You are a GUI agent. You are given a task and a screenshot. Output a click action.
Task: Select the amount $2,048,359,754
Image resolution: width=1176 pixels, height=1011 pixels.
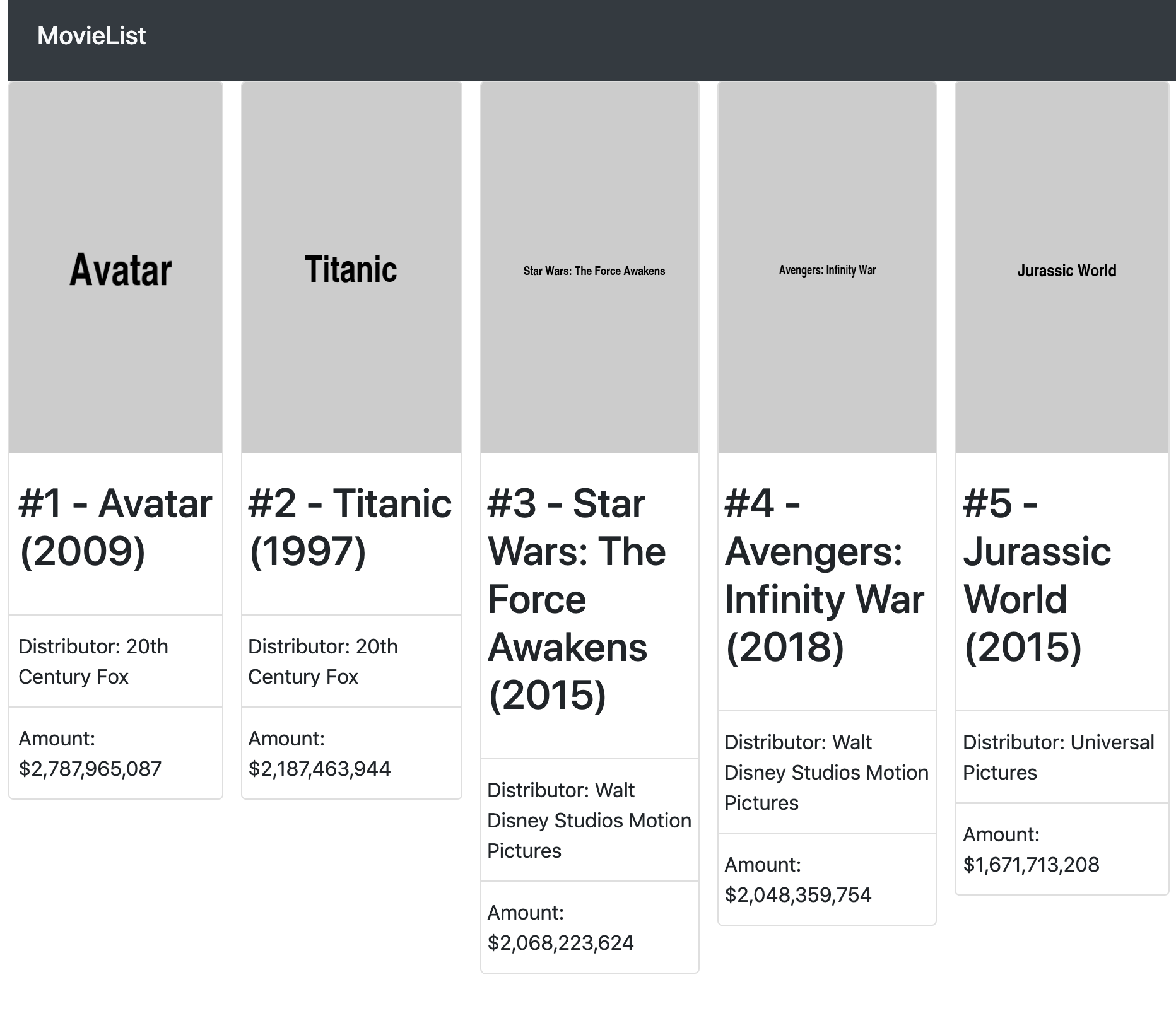pos(798,895)
